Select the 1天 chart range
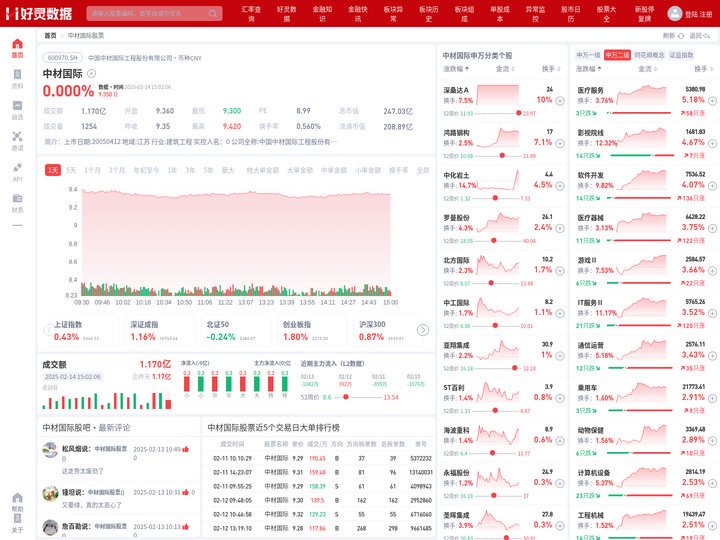 point(53,170)
